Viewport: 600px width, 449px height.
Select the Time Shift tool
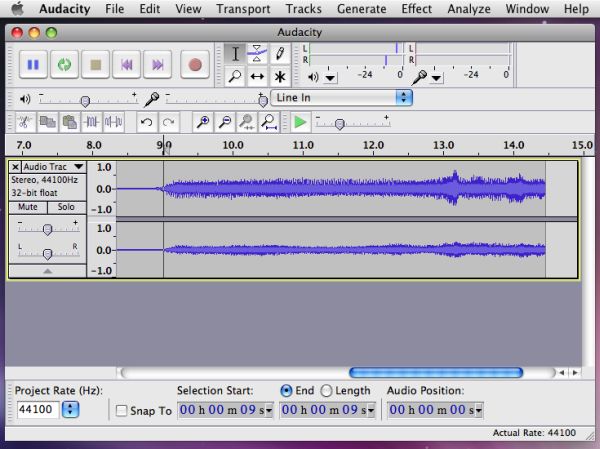[257, 76]
